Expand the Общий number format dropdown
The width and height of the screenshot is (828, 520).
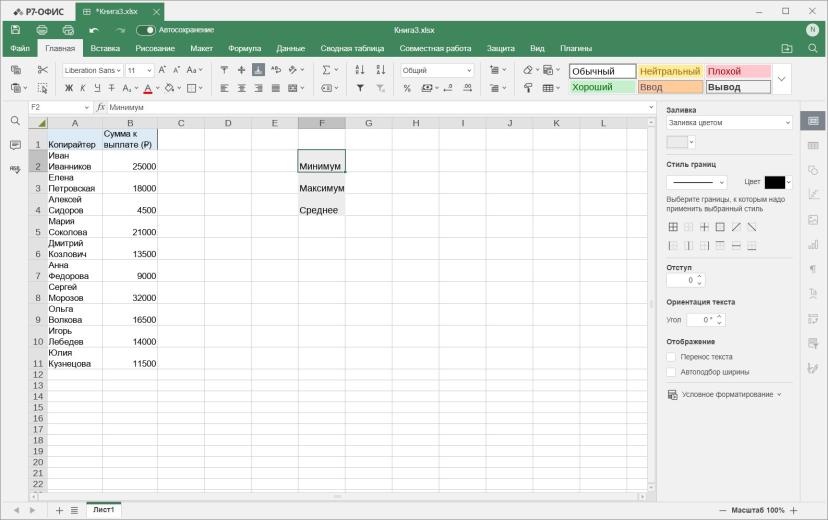pyautogui.click(x=437, y=70)
